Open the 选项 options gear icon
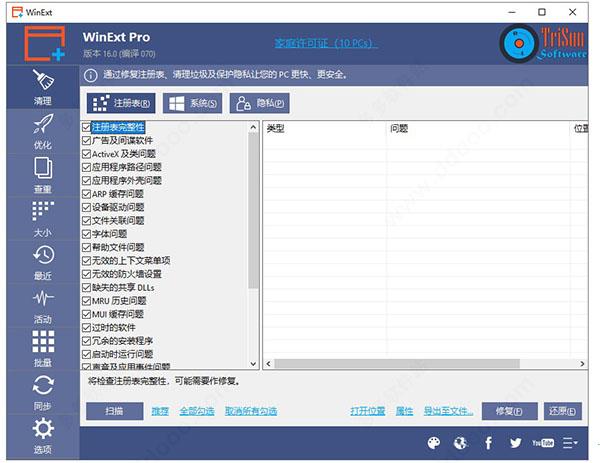This screenshot has width=600, height=463. point(43,435)
